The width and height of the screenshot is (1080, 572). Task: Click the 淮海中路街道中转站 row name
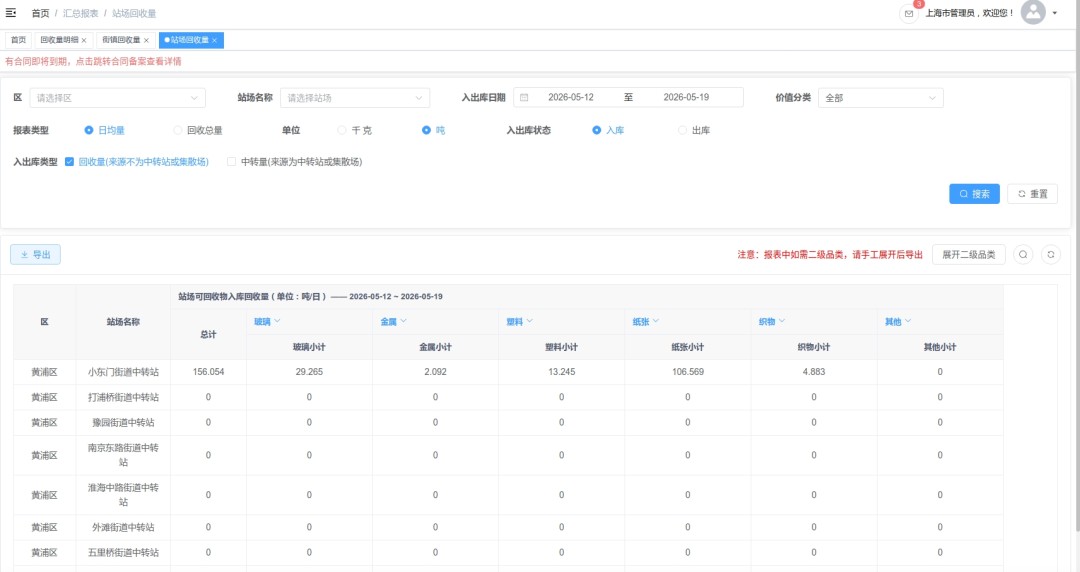[123, 495]
